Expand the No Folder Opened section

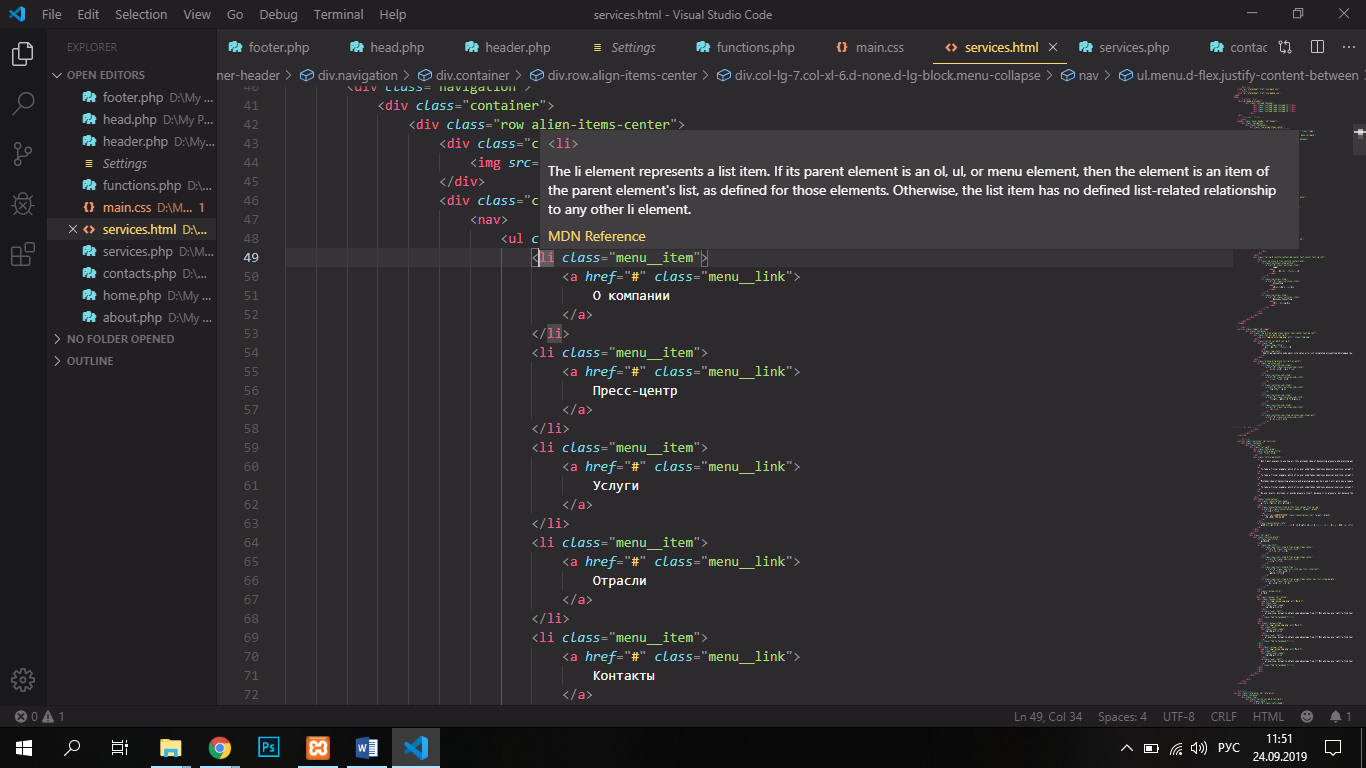click(x=120, y=339)
